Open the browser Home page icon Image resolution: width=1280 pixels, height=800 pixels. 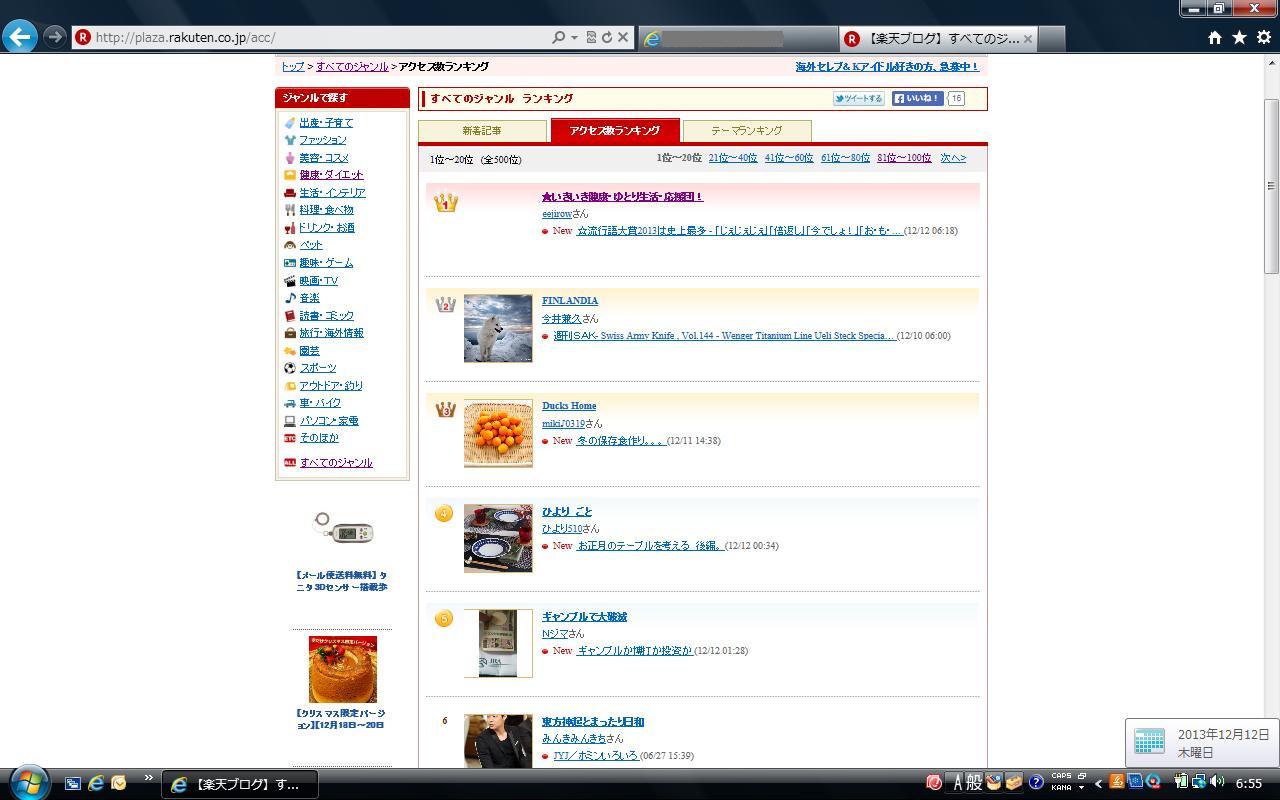1214,37
